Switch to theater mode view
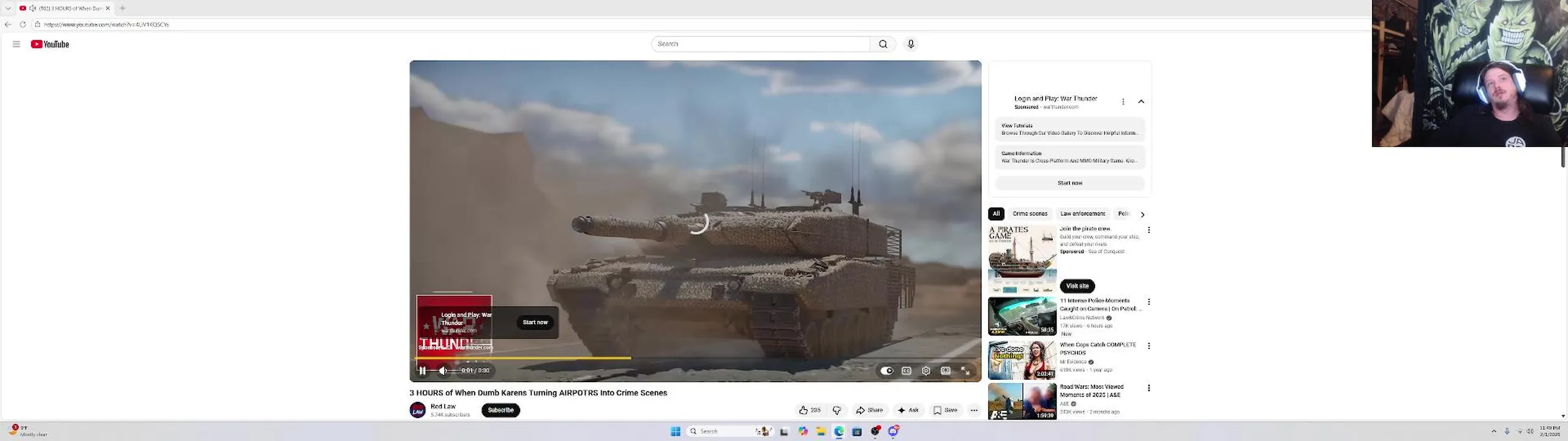 (946, 371)
